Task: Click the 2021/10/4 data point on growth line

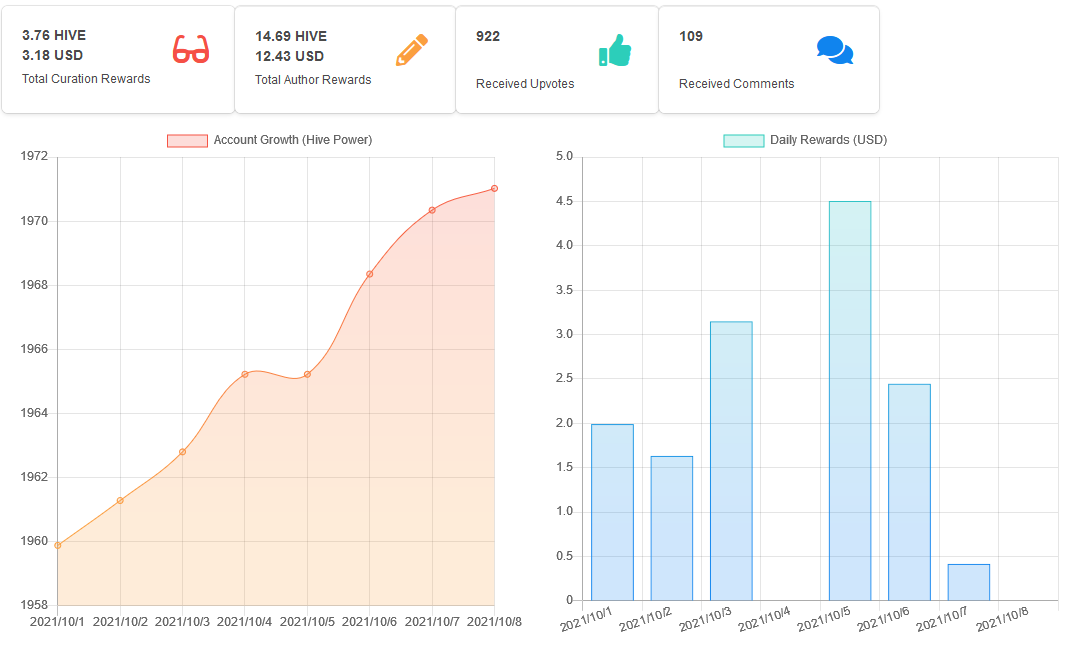Action: pos(245,375)
